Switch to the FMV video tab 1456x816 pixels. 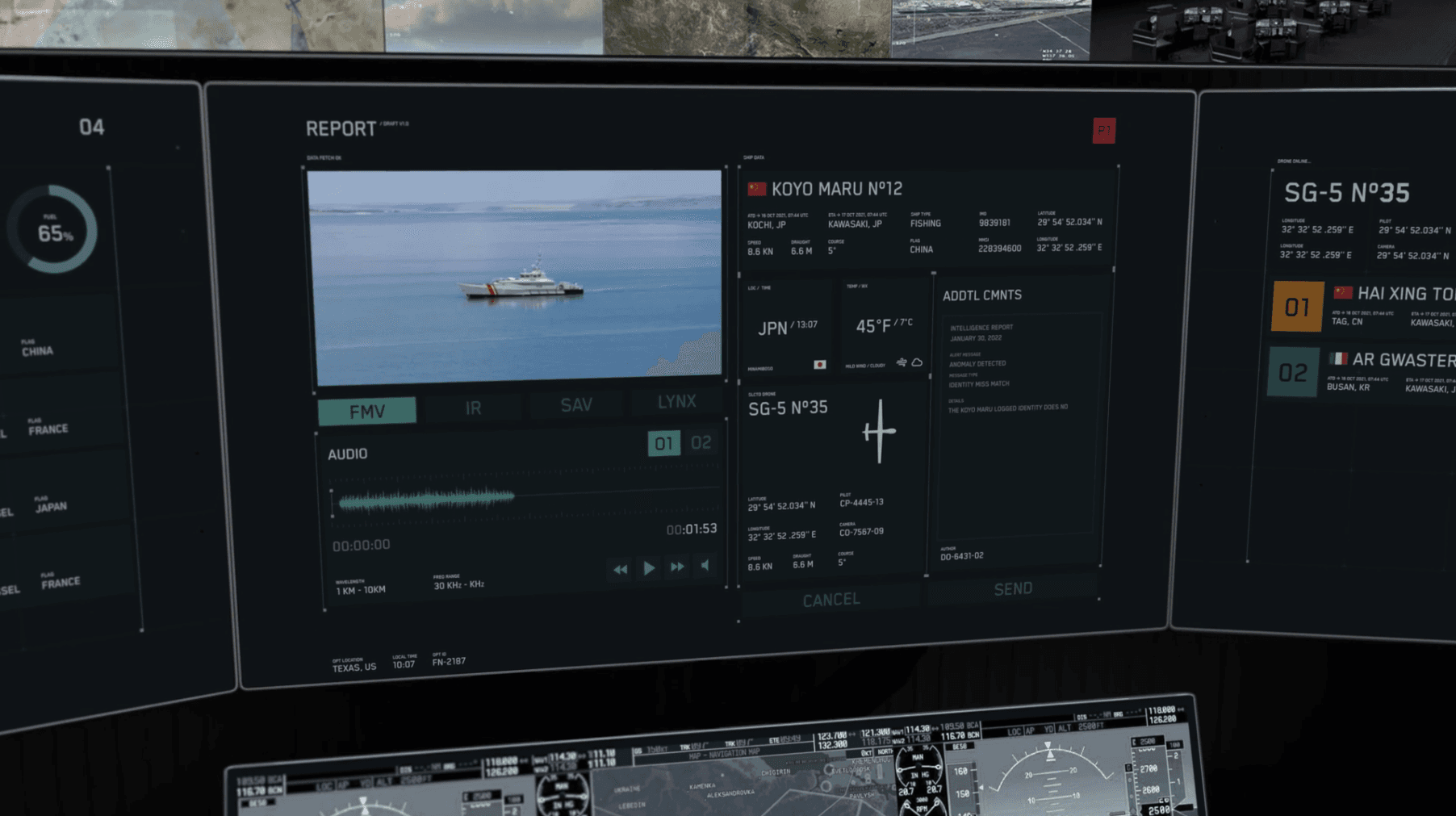tap(367, 411)
